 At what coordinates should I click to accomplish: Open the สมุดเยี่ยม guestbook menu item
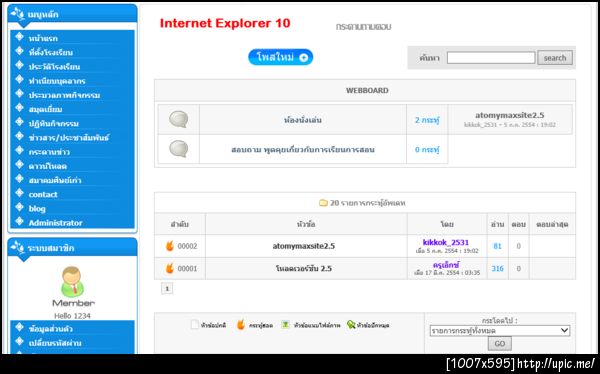click(x=45, y=109)
